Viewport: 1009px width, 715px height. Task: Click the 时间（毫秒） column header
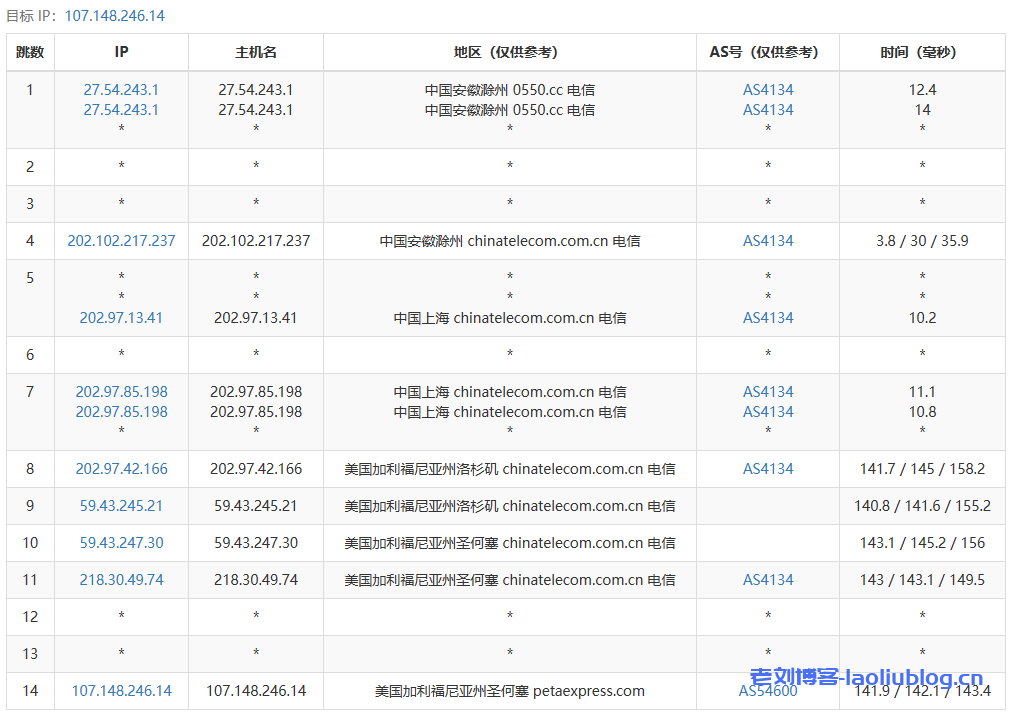(x=922, y=52)
